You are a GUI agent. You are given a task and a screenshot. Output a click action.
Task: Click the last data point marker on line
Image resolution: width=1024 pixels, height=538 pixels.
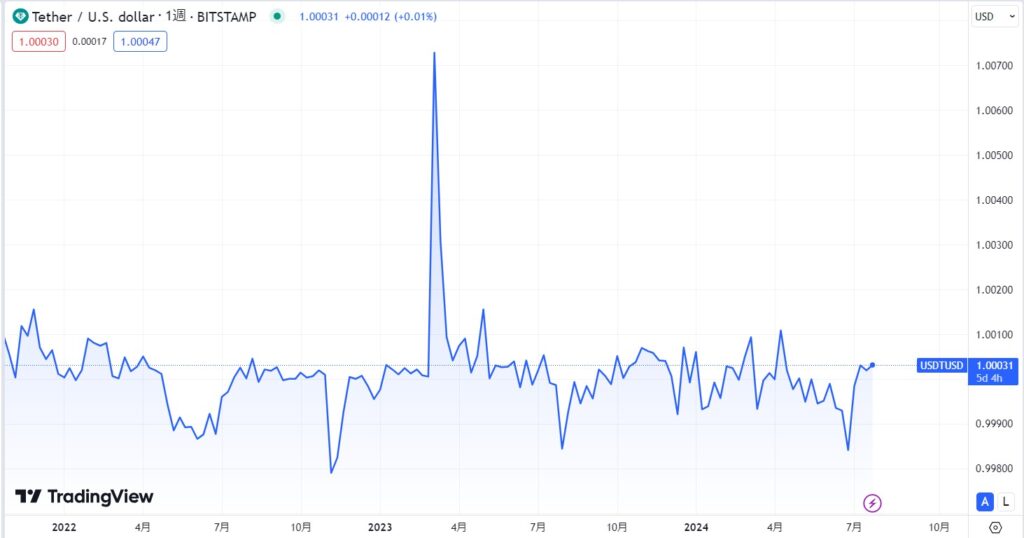pos(872,365)
